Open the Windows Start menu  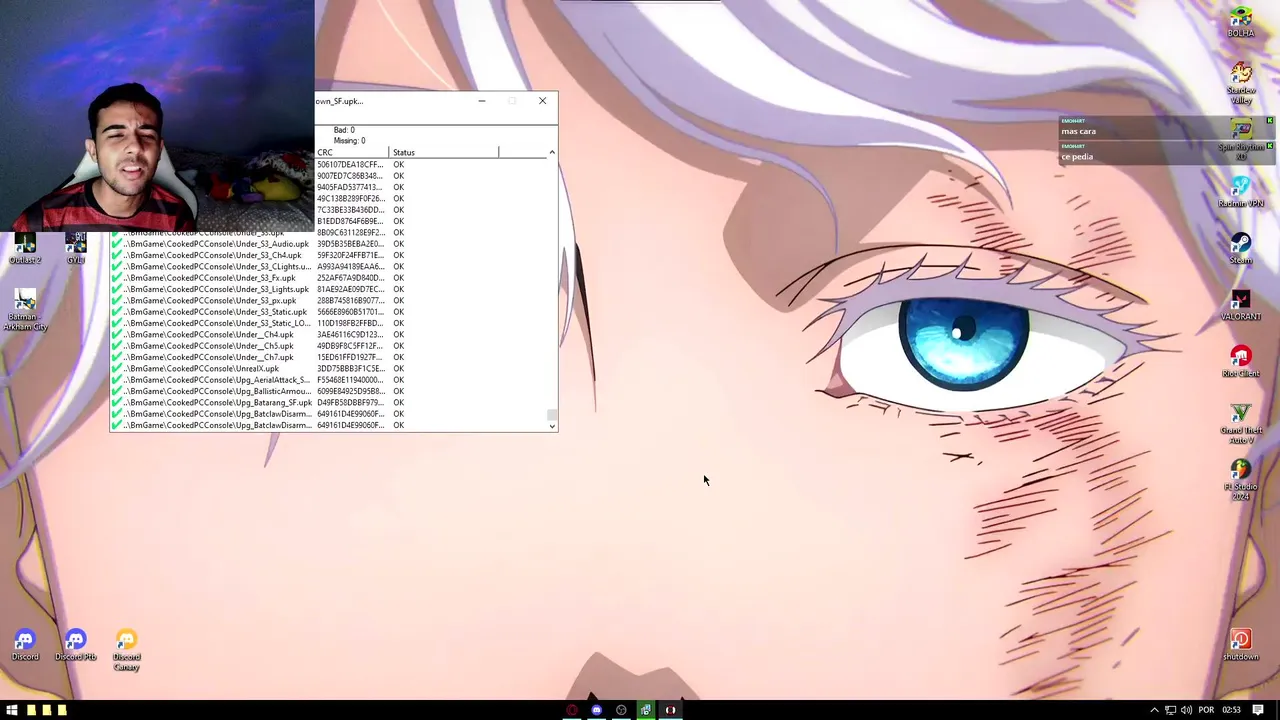click(12, 710)
